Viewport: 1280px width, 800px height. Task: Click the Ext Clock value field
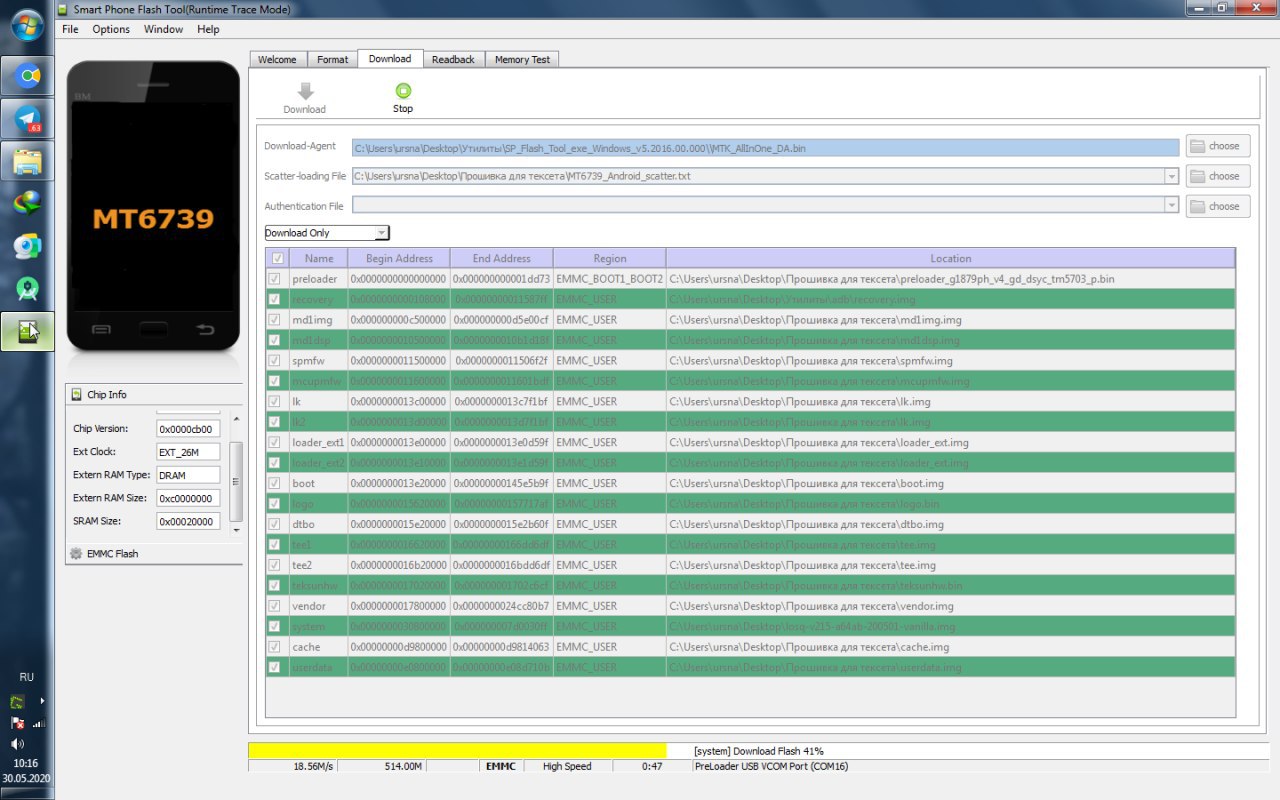(188, 452)
